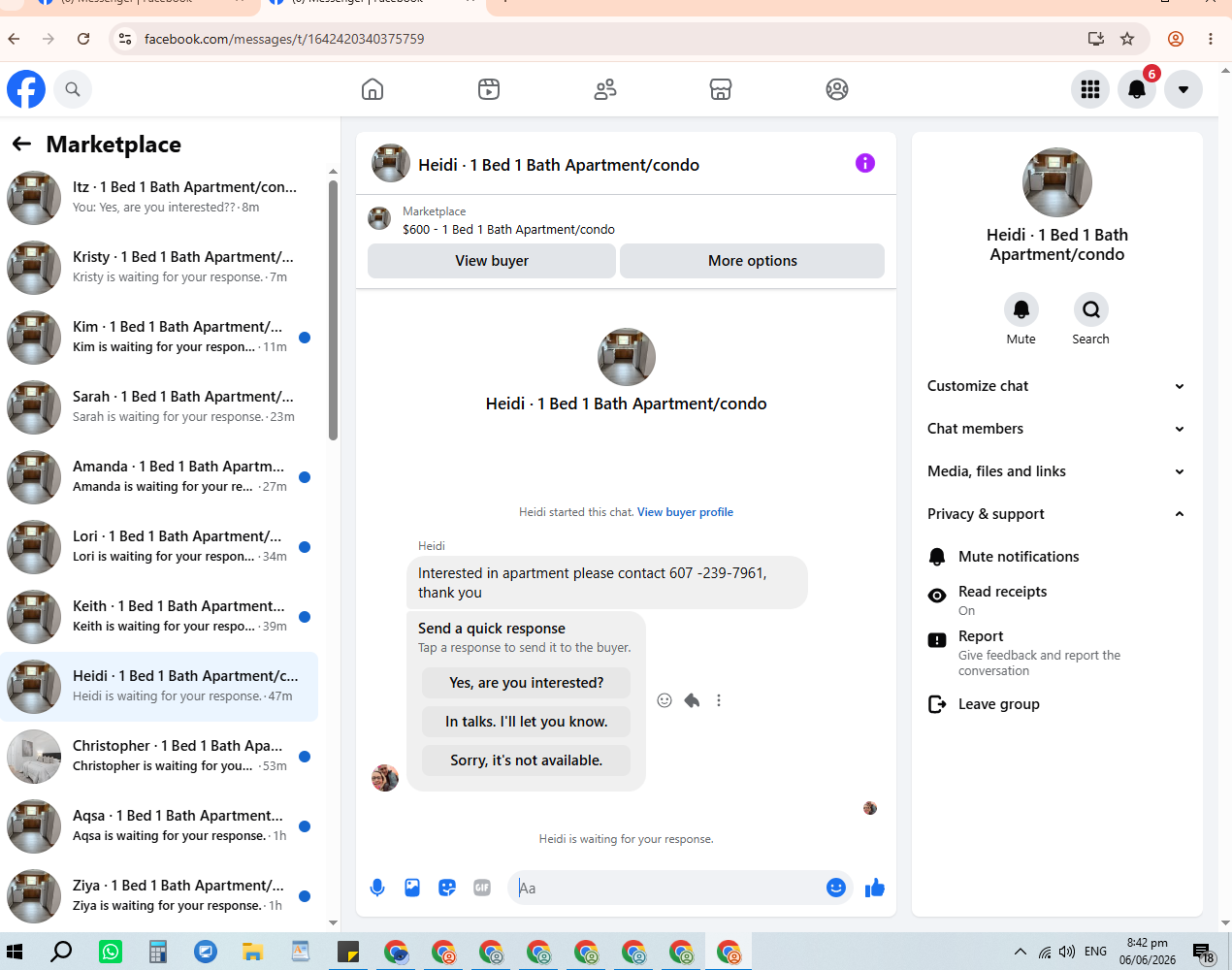The height and width of the screenshot is (970, 1232).
Task: Send quick response 'Yes, are you interested?'
Action: click(526, 683)
